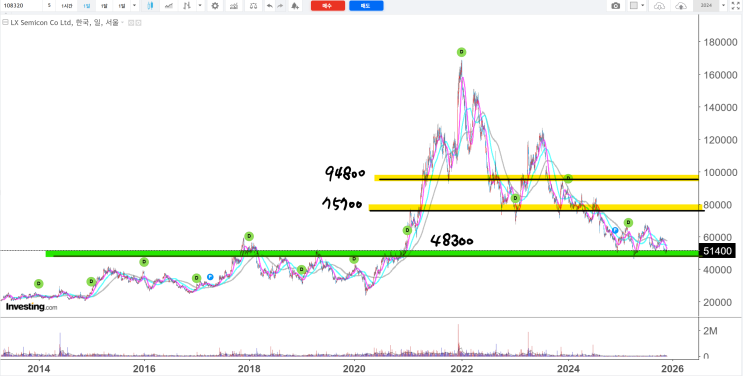Click the blue 매도 sell button
Viewport: 743px width, 376px height.
(x=366, y=6)
